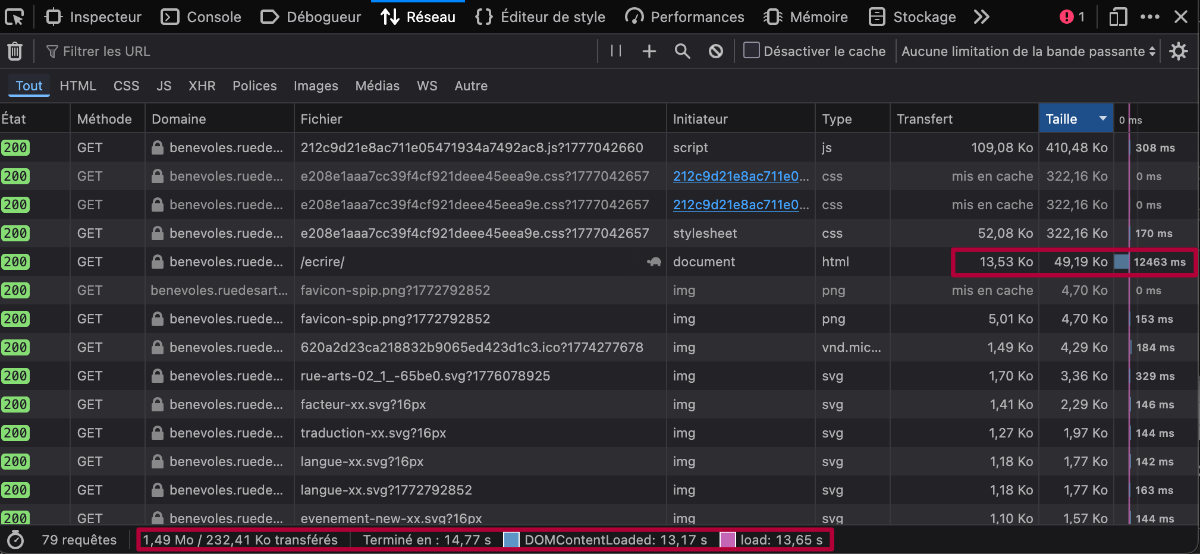The width and height of the screenshot is (1200, 554).
Task: Filter requests by XHR type
Action: pos(201,86)
